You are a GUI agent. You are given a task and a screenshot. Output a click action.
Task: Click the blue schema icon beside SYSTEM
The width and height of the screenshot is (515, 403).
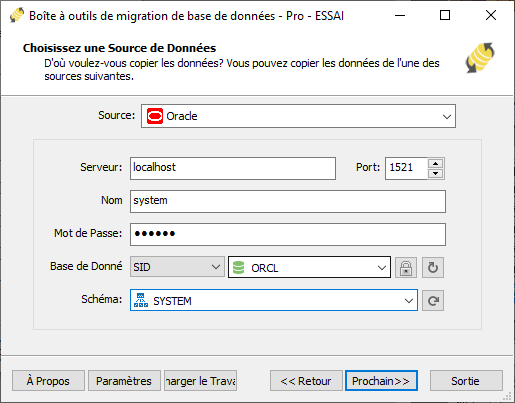(141, 300)
